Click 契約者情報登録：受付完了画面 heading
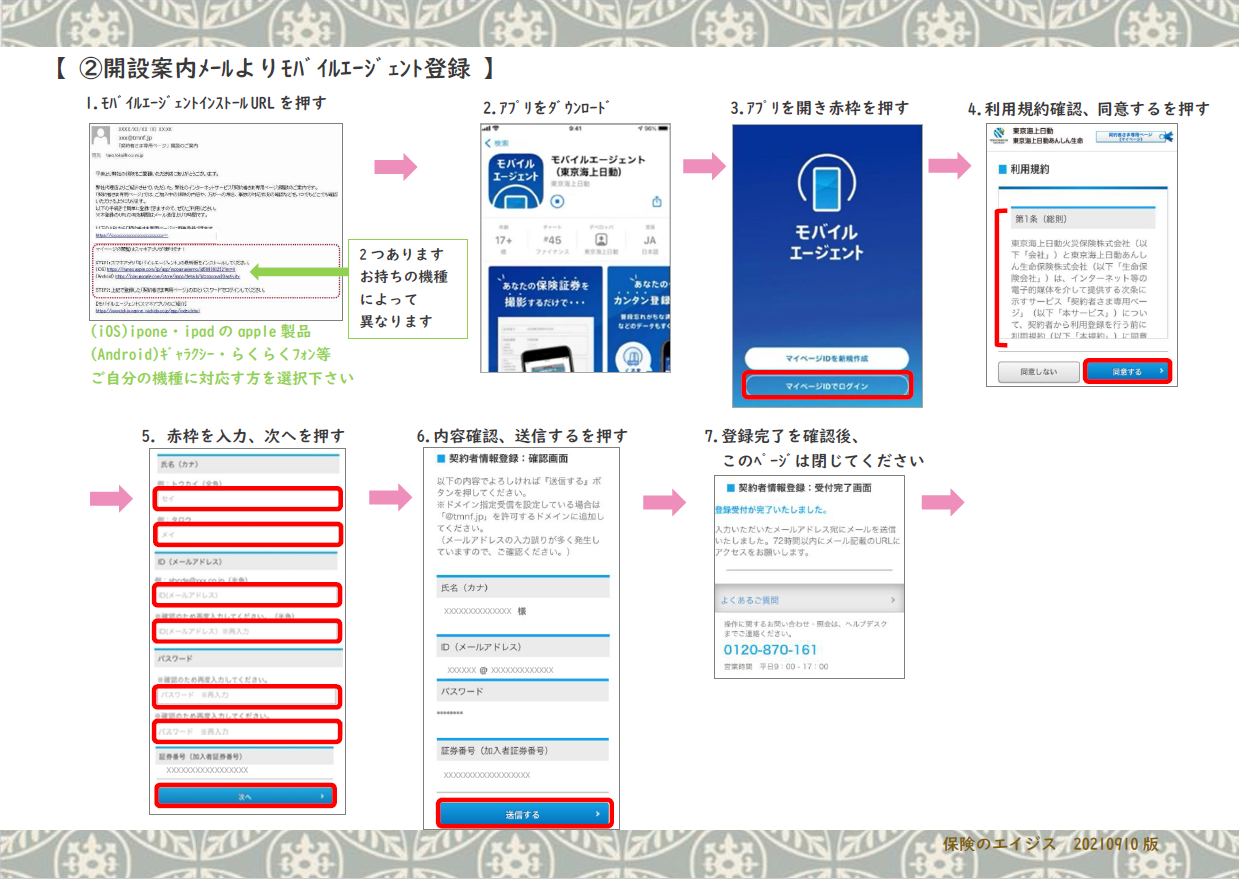The width and height of the screenshot is (1239, 879). tap(804, 488)
